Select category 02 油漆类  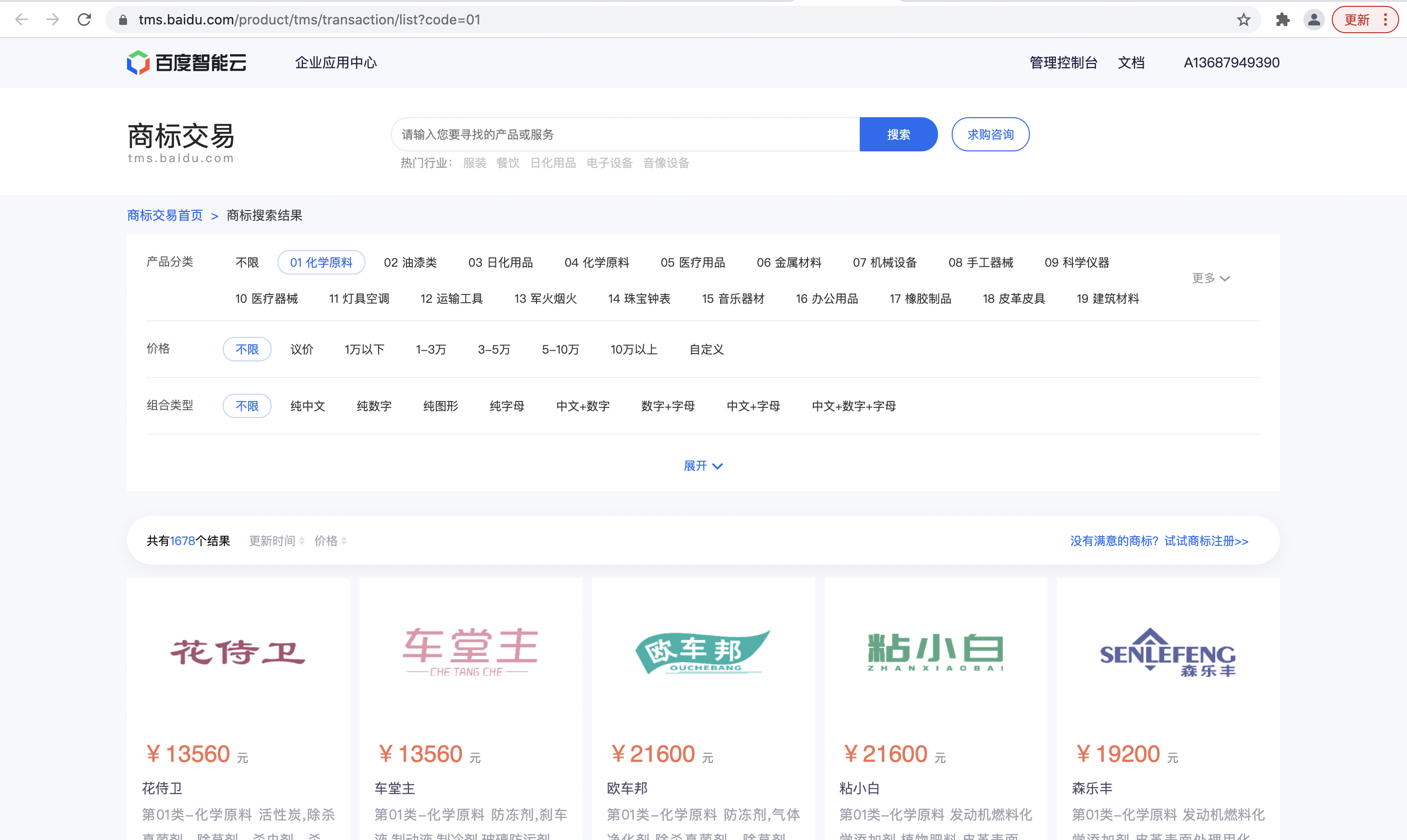(410, 262)
